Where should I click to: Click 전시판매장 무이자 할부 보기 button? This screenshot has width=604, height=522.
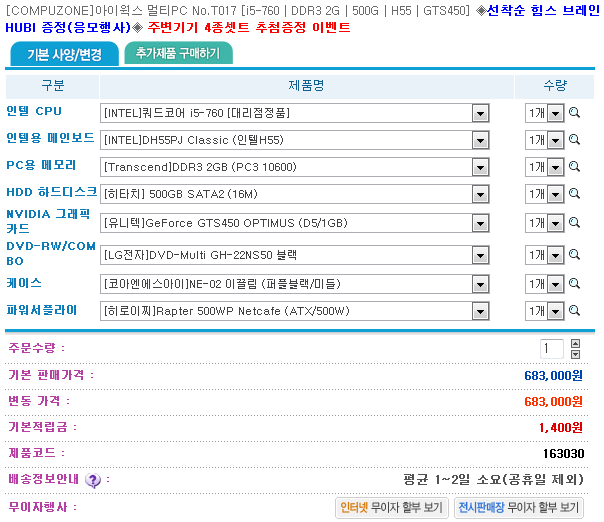[x=519, y=507]
